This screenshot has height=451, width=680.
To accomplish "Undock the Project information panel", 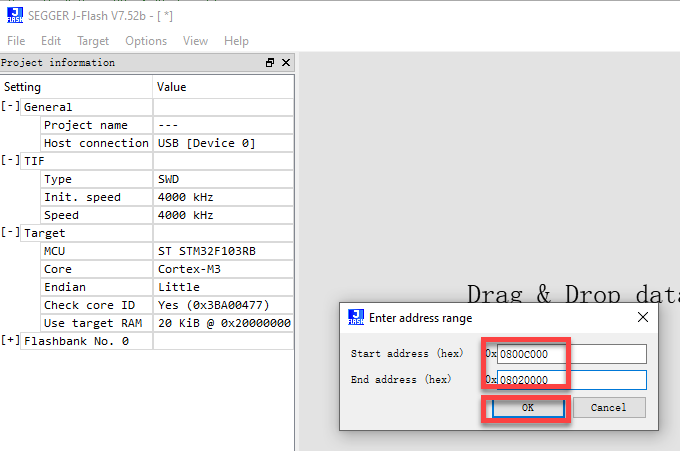I will click(270, 63).
